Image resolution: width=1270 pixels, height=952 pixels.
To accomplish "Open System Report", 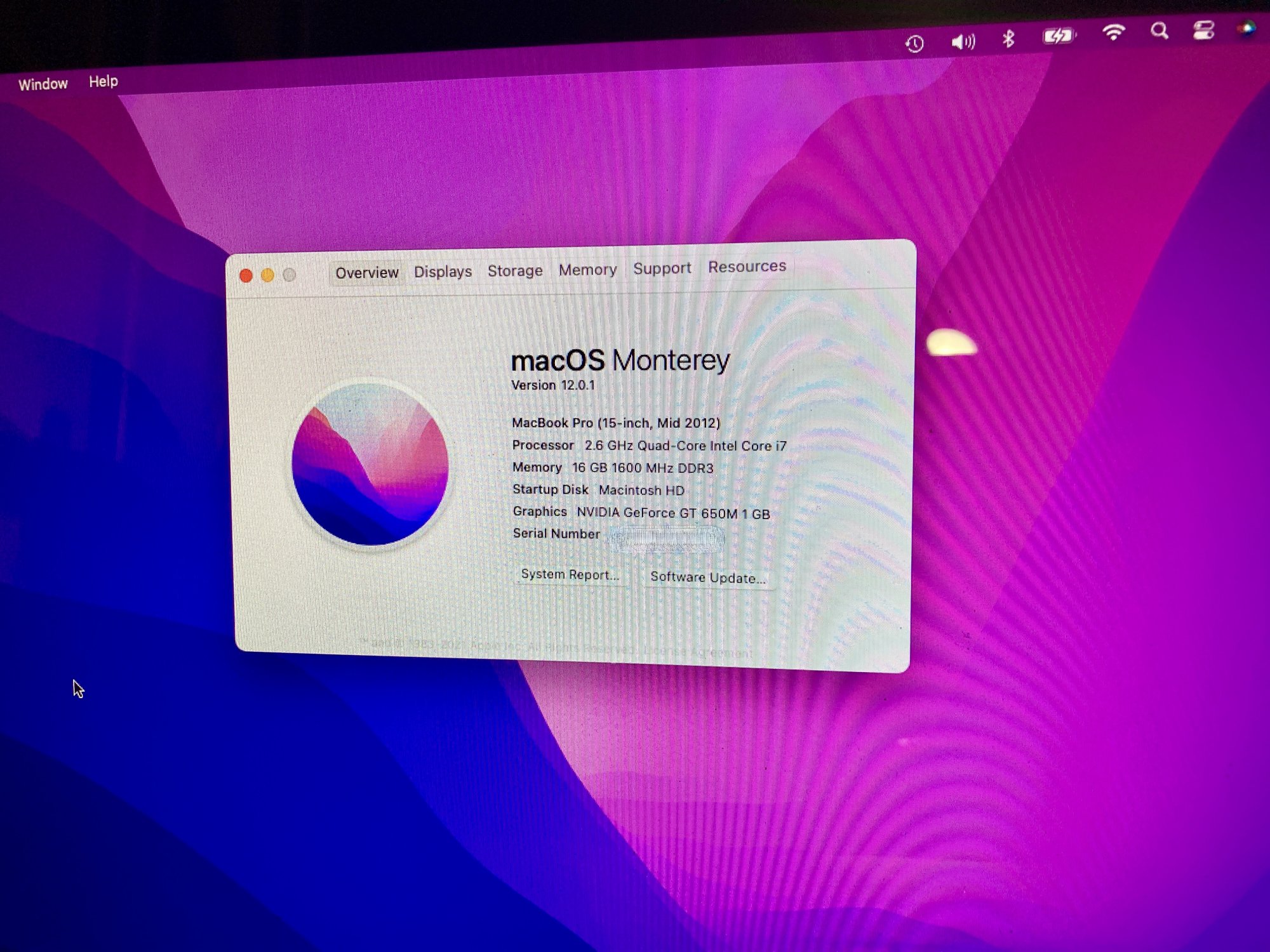I will point(570,574).
